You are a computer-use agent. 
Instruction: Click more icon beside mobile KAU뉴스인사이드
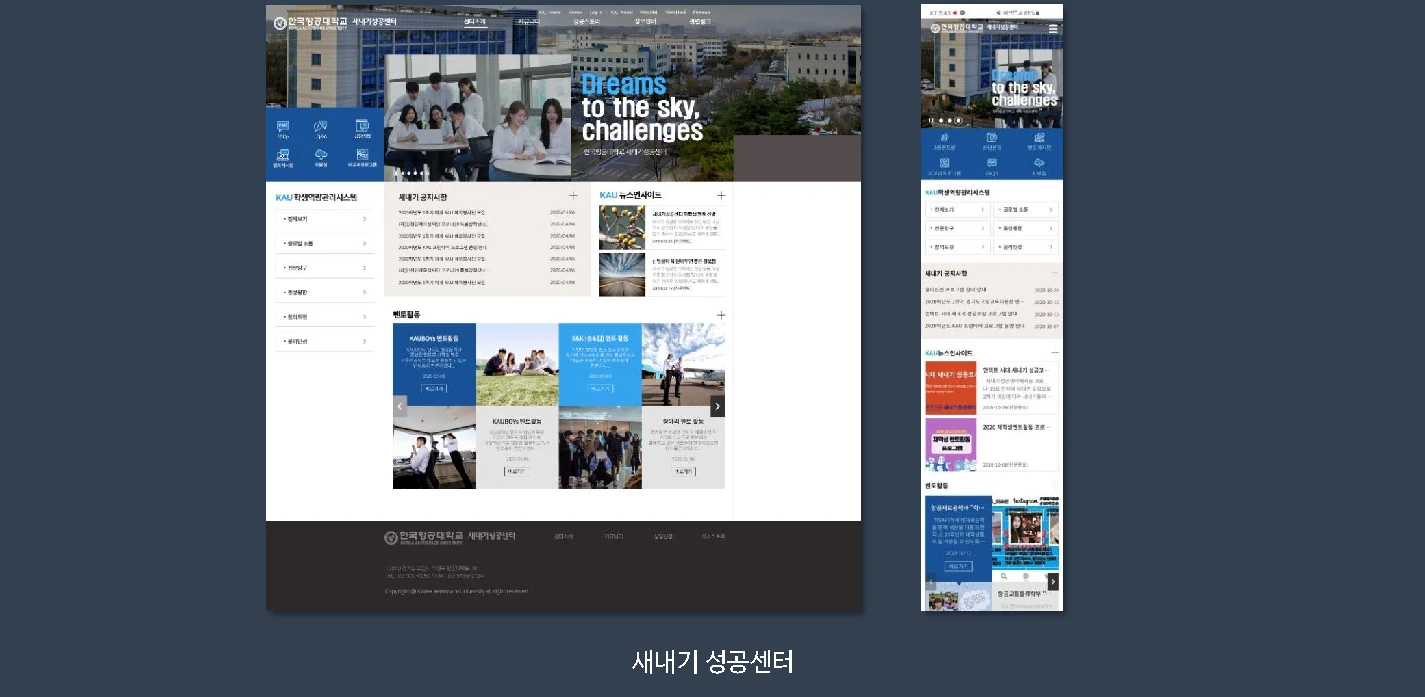point(1054,353)
